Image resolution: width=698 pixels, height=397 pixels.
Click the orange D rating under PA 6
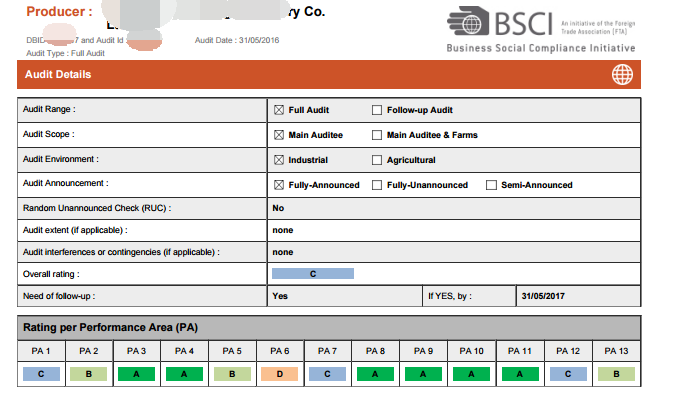[280, 374]
